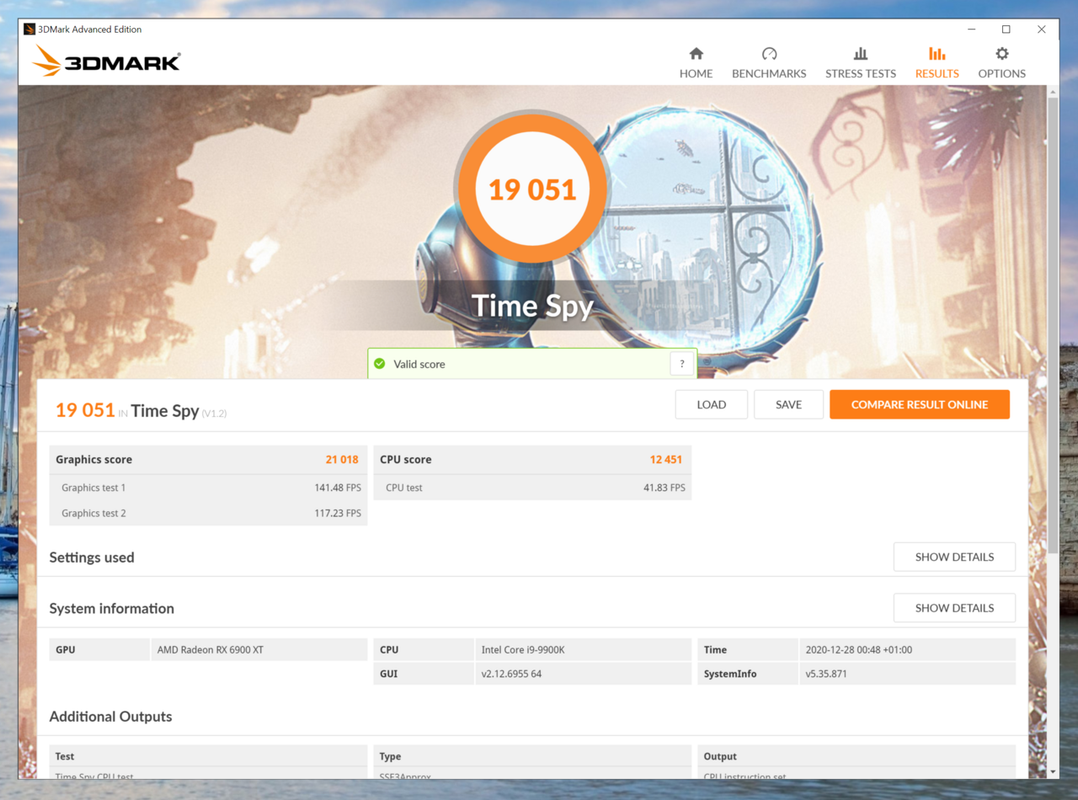Click the System information heading

[x=111, y=608]
